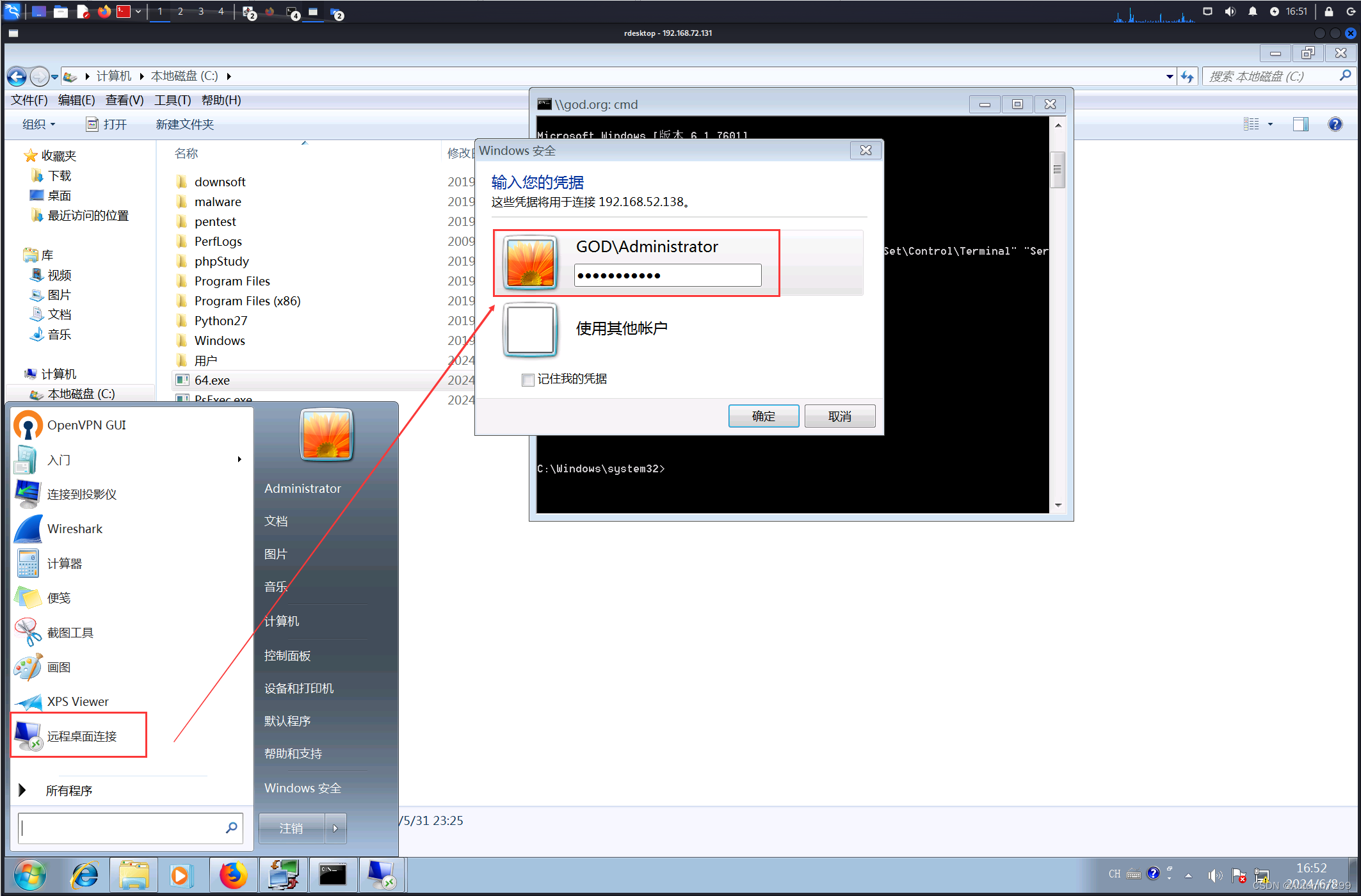Select the 使用其他帐户 tile
The image size is (1361, 896).
(621, 329)
